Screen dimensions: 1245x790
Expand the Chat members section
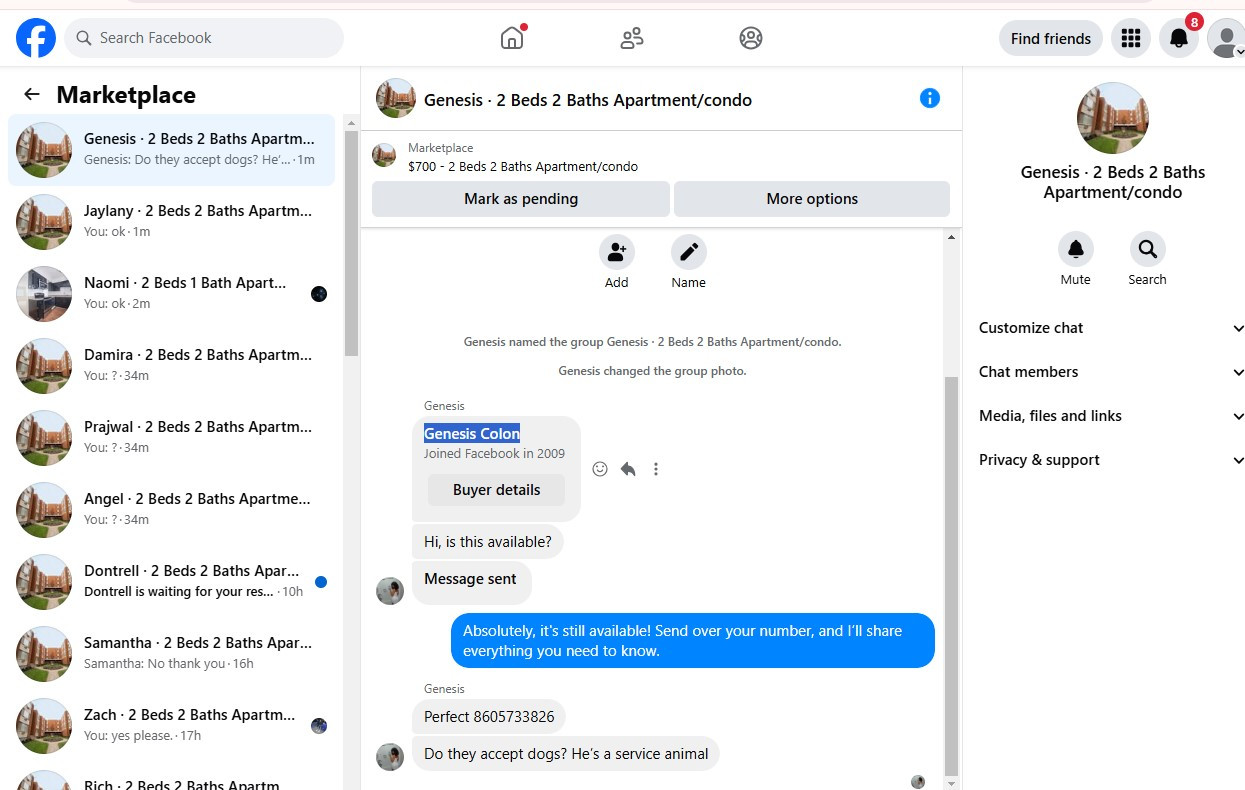pos(1111,372)
